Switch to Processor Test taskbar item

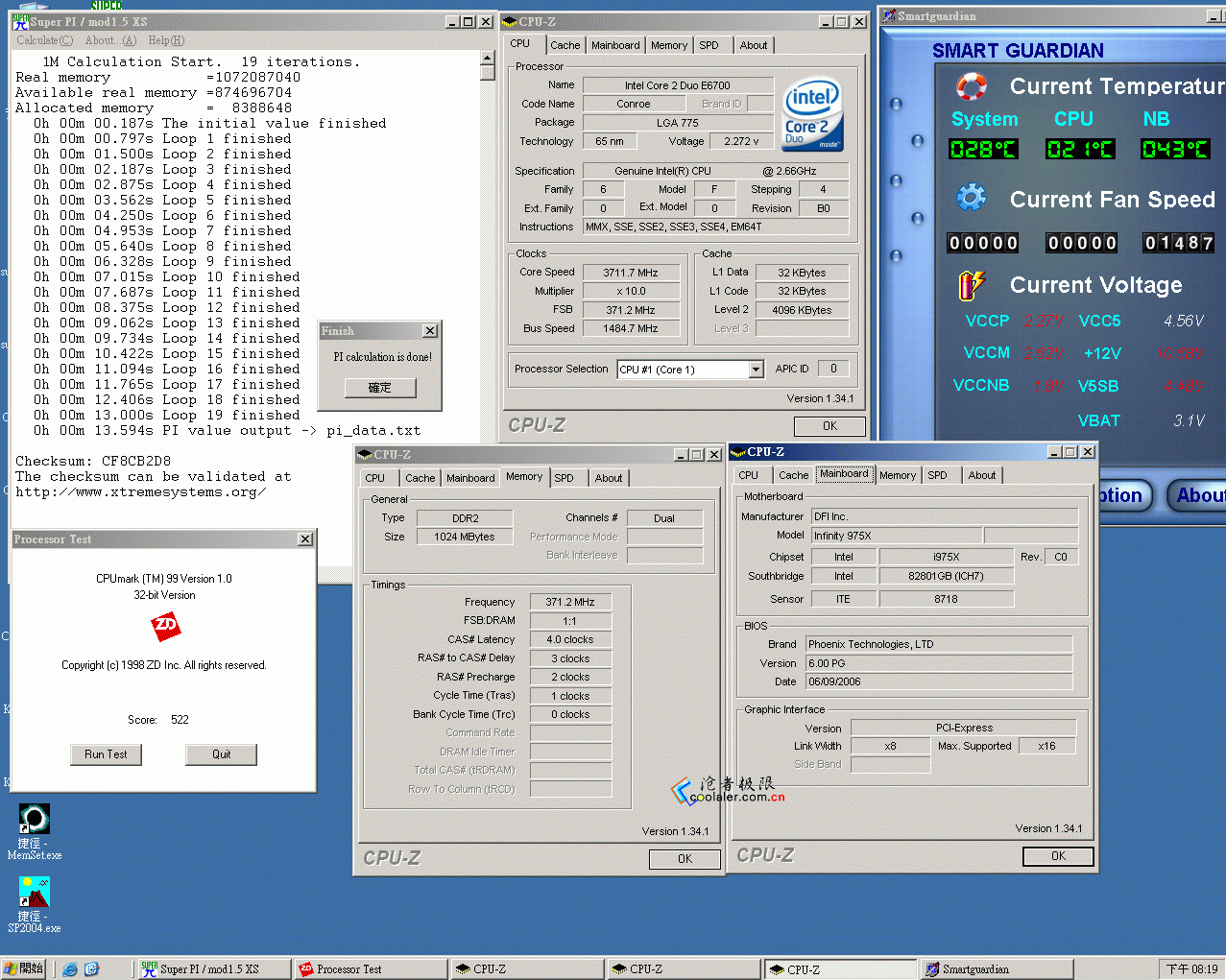[x=371, y=969]
